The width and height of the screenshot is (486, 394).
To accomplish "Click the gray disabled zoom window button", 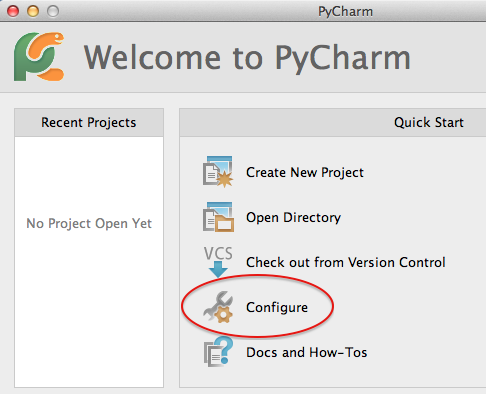I will point(53,11).
